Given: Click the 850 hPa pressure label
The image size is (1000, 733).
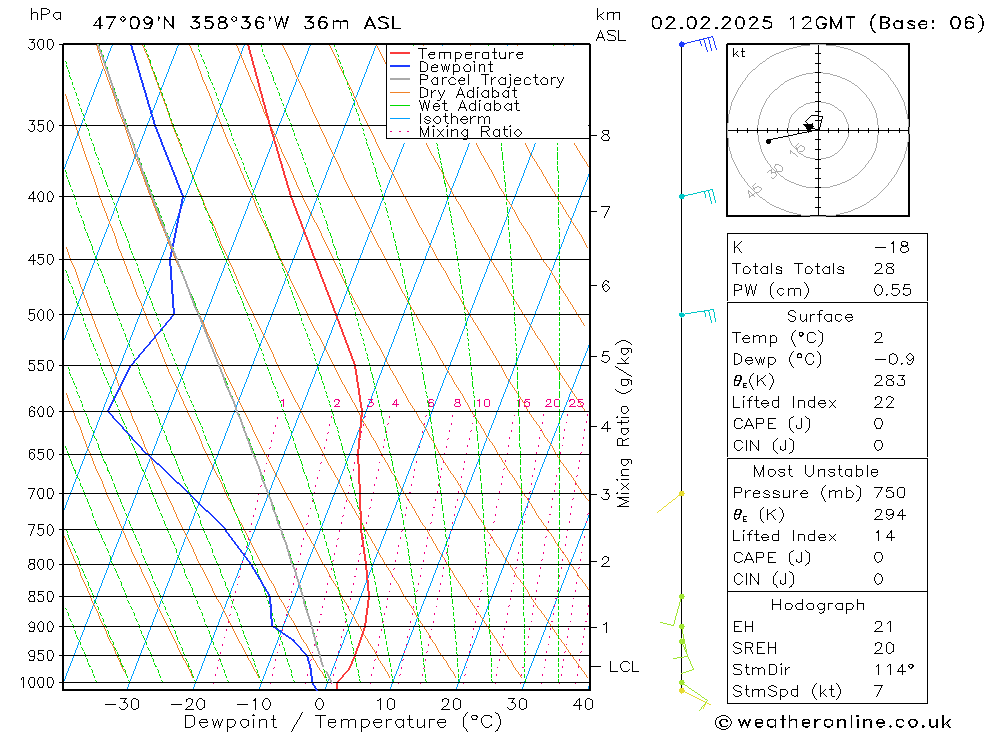Looking at the screenshot, I should [x=41, y=596].
